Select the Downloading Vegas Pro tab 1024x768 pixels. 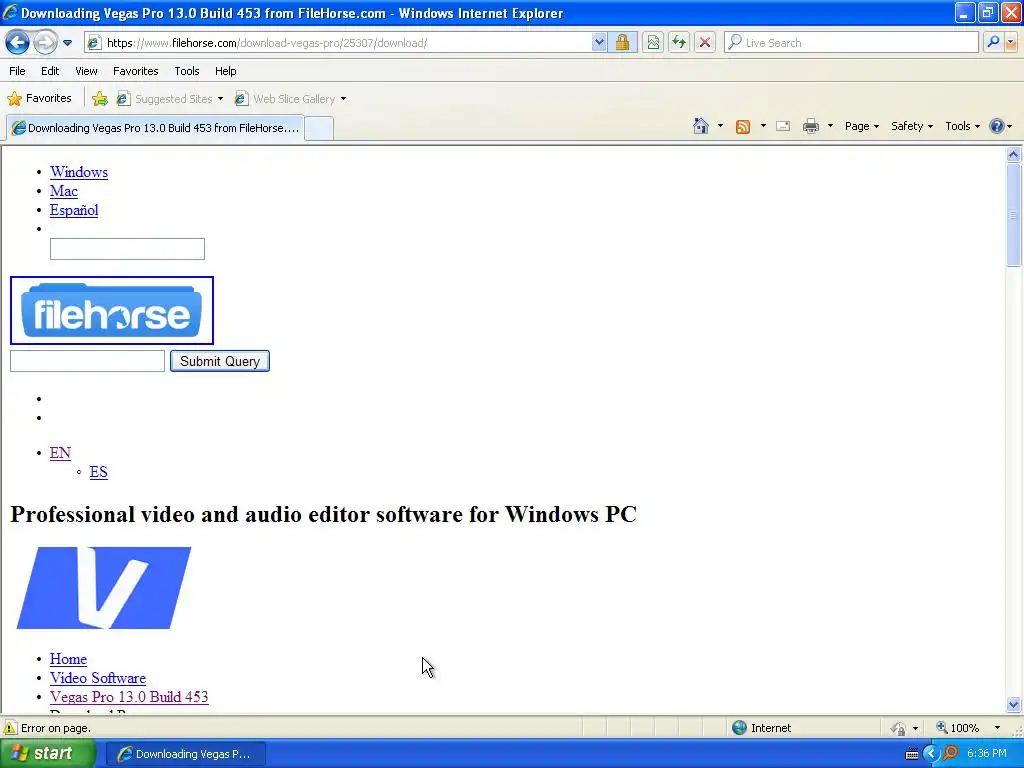click(x=155, y=128)
